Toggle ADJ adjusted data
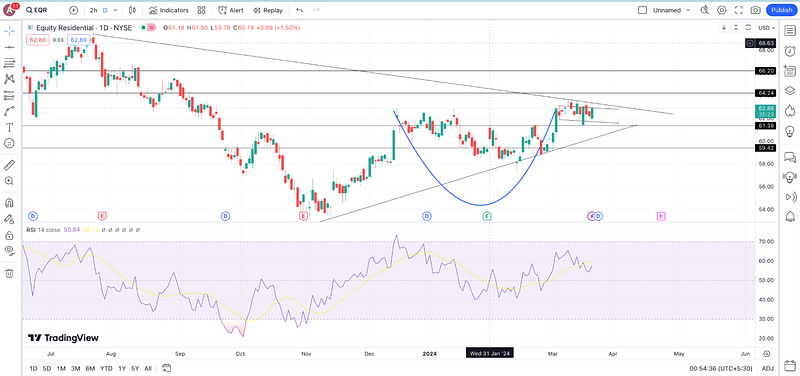 tap(767, 368)
